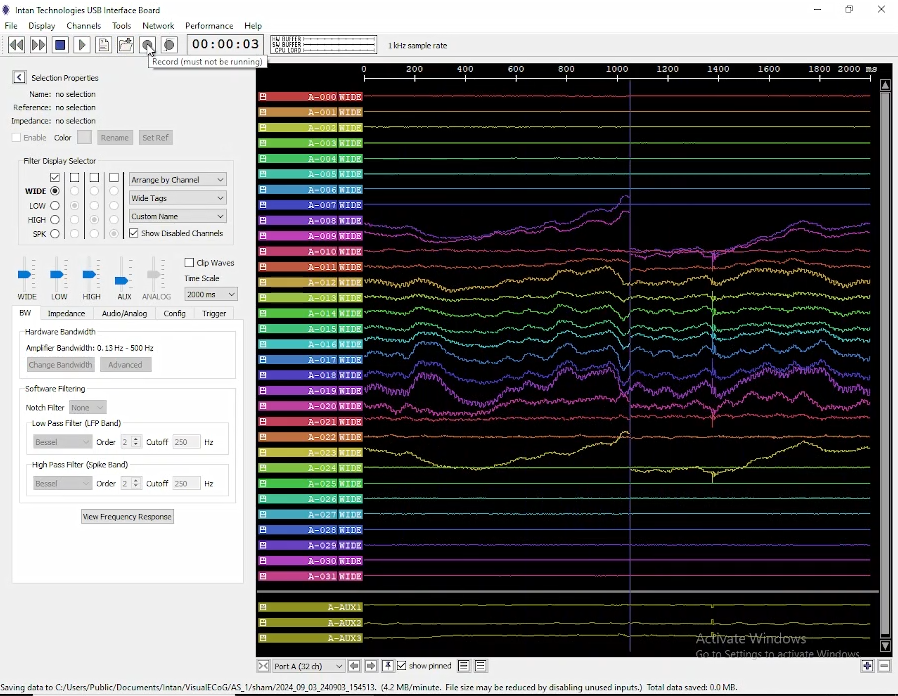898x696 pixels.
Task: Enable the Clip Waves checkbox
Action: tap(190, 263)
